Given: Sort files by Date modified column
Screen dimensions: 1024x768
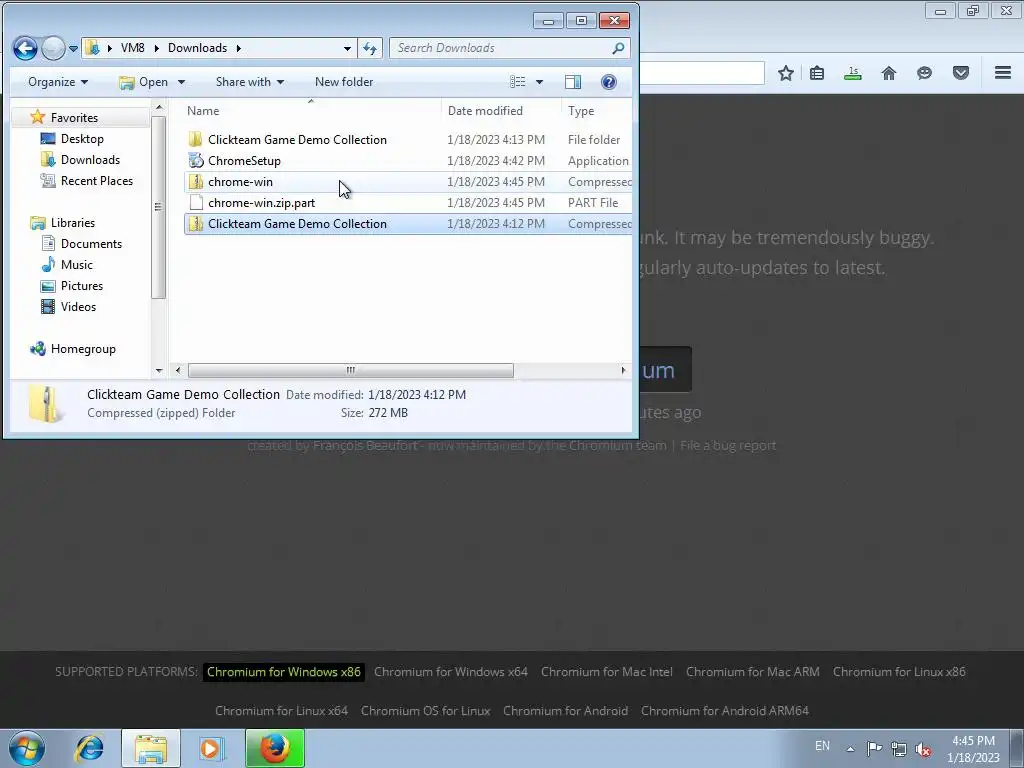Looking at the screenshot, I should pos(485,110).
